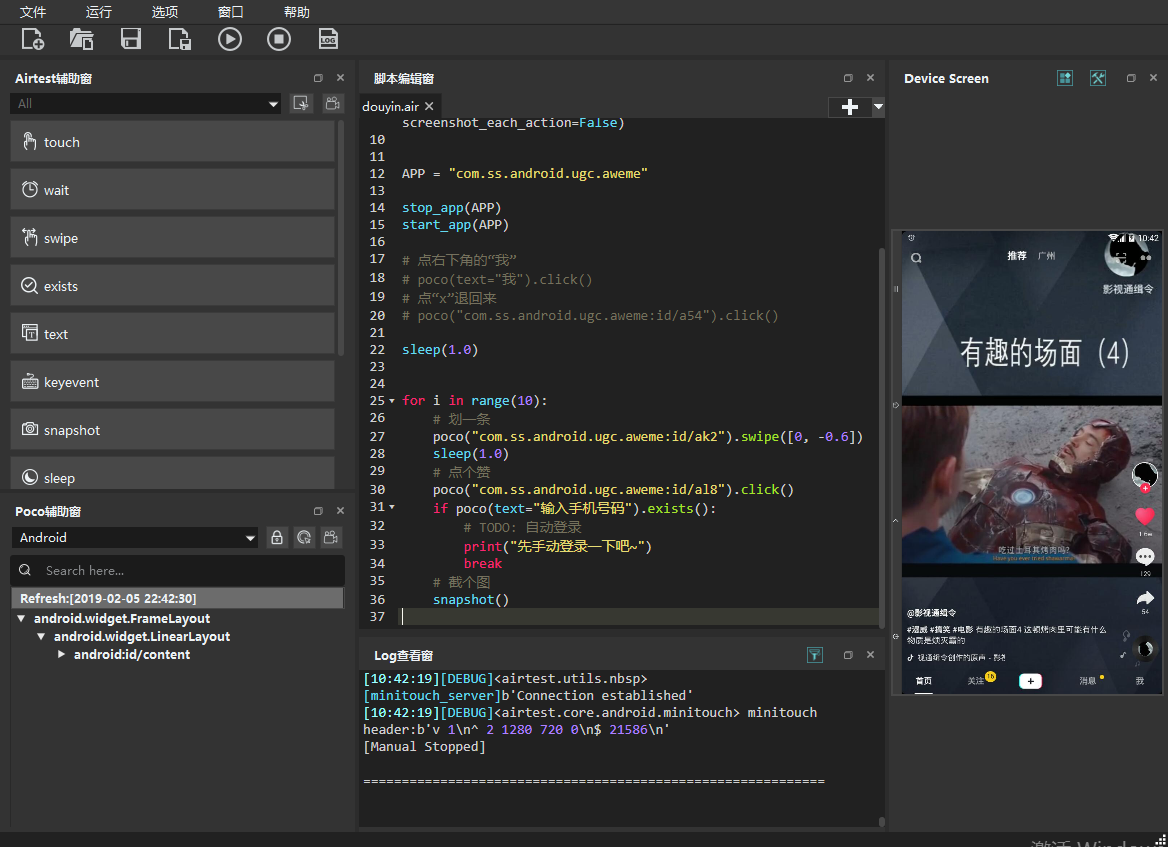Open the 运行 menu
Image resolution: width=1168 pixels, height=847 pixels.
coord(99,12)
